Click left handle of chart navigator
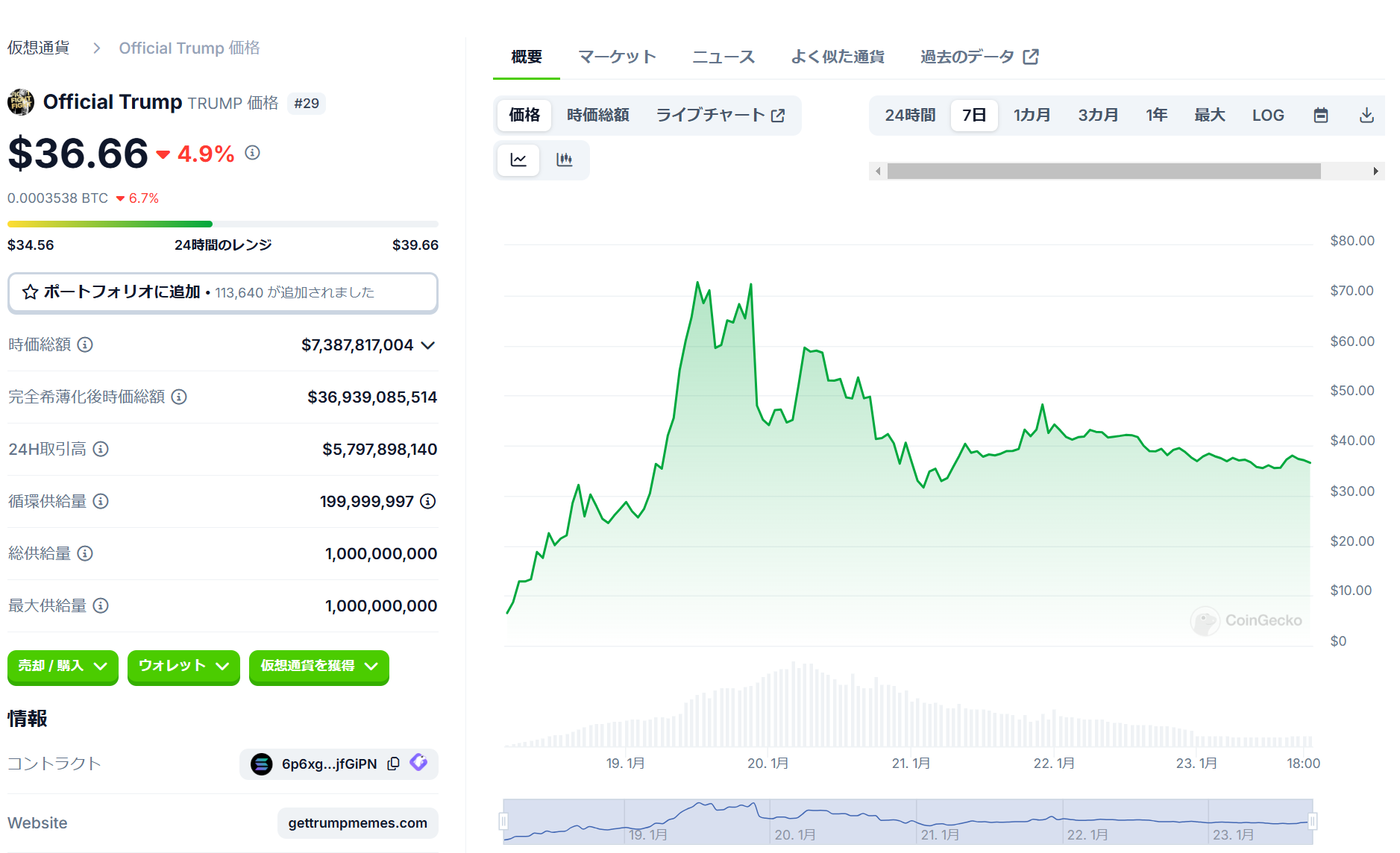This screenshot has height=853, width=1400. click(503, 821)
